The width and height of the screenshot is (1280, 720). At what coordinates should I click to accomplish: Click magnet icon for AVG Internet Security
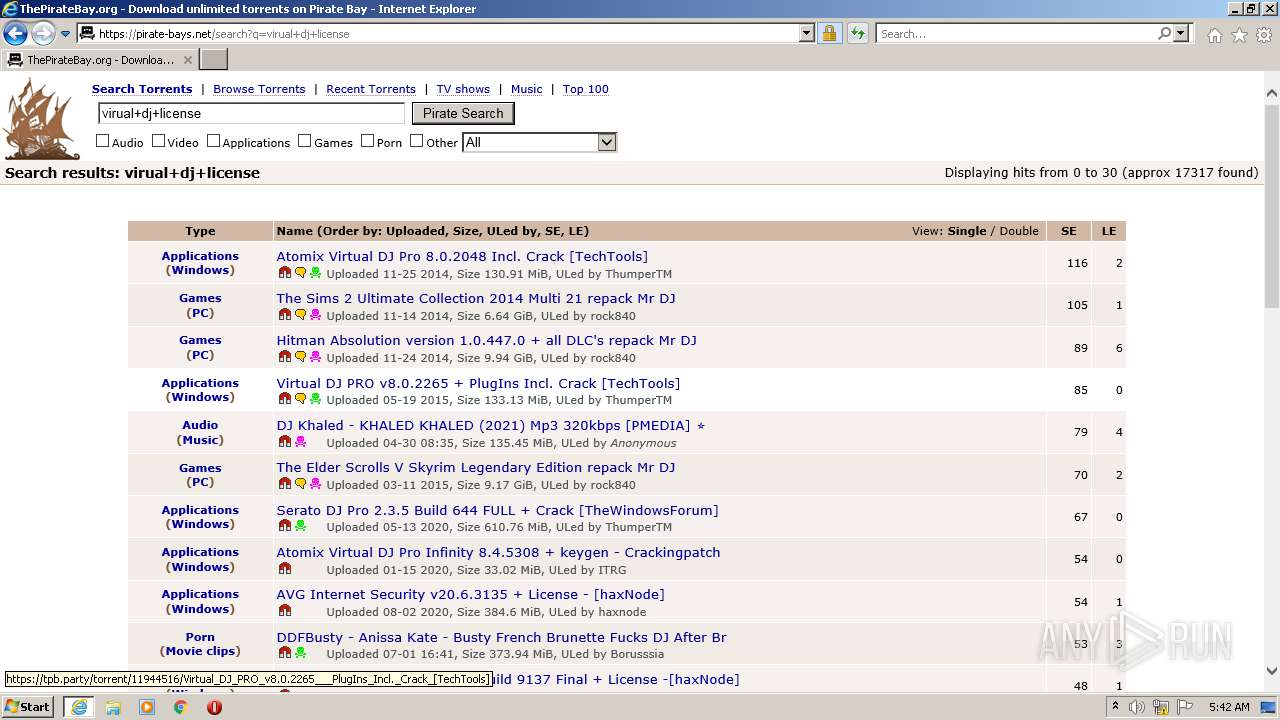pyautogui.click(x=285, y=611)
